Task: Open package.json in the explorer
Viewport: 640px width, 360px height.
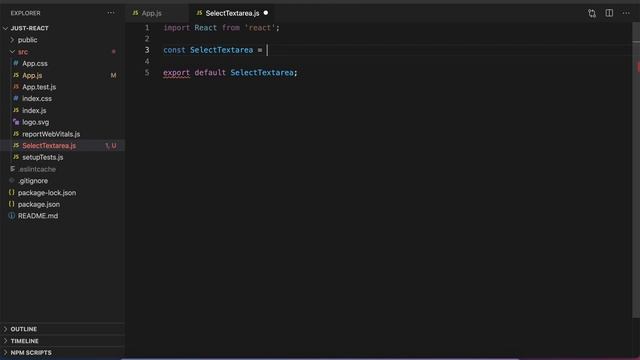Action: [x=39, y=204]
